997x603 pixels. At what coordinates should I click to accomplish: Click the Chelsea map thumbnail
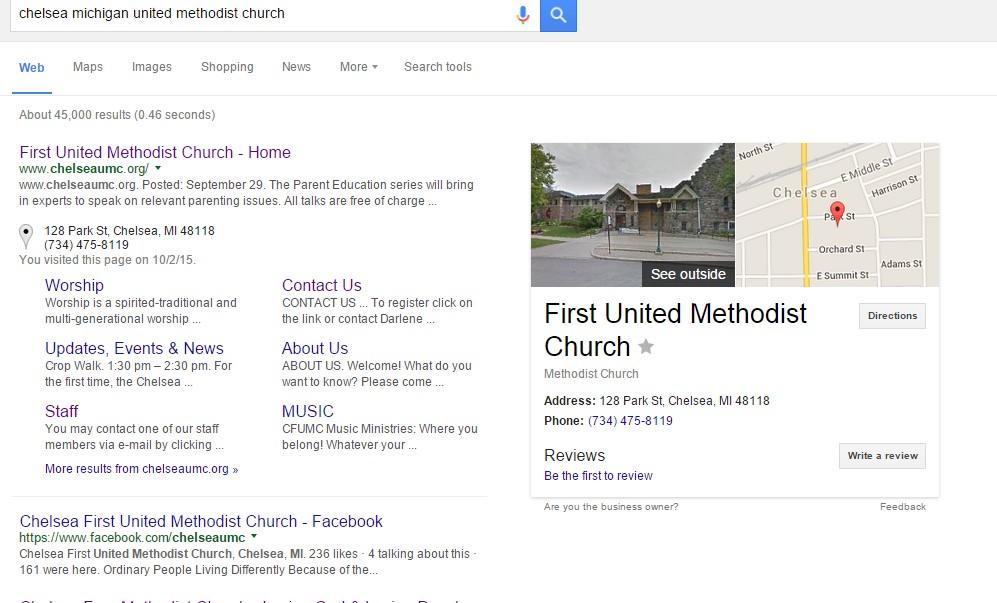(837, 215)
